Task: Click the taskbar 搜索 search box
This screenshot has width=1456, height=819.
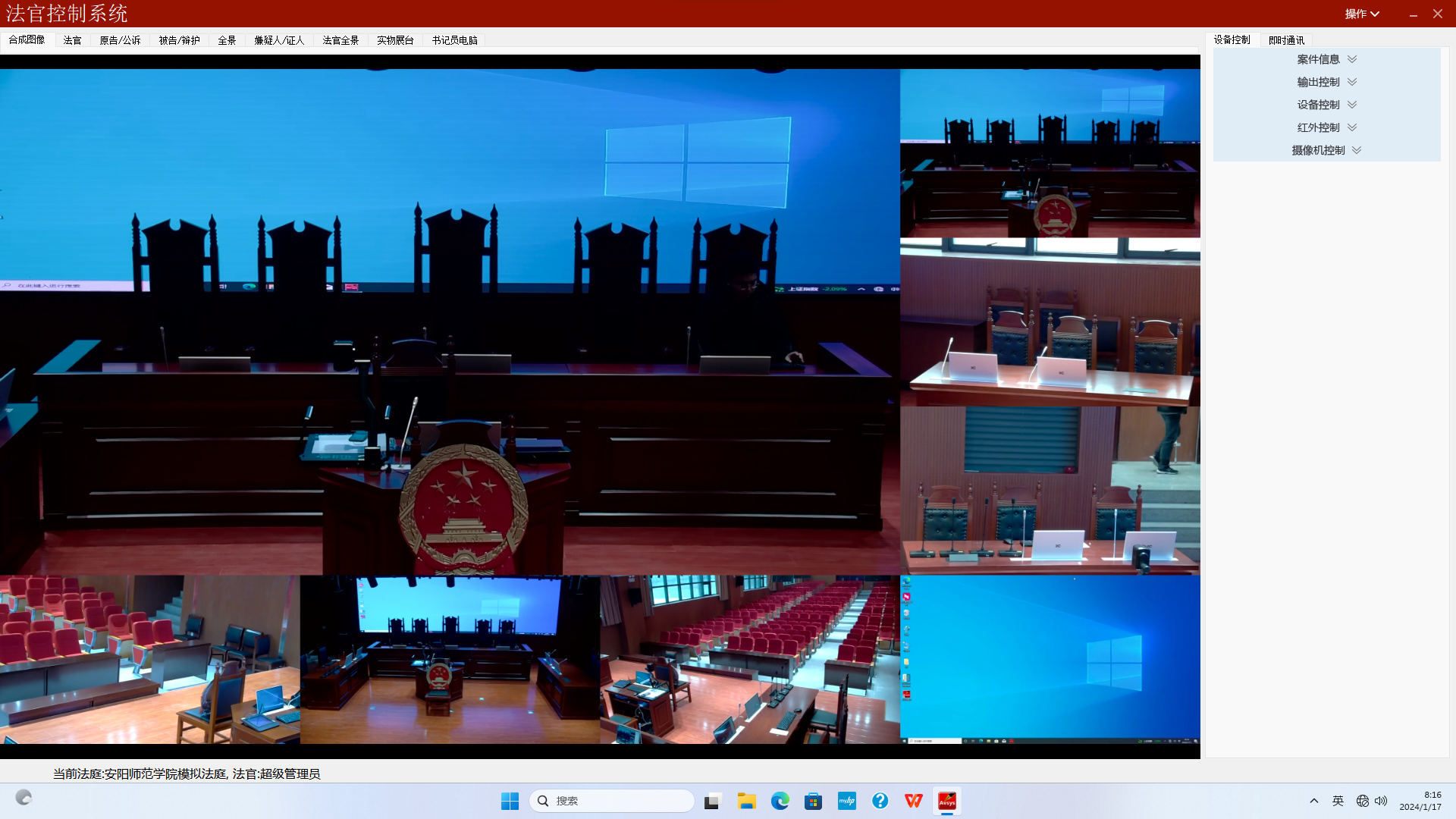Action: [612, 801]
